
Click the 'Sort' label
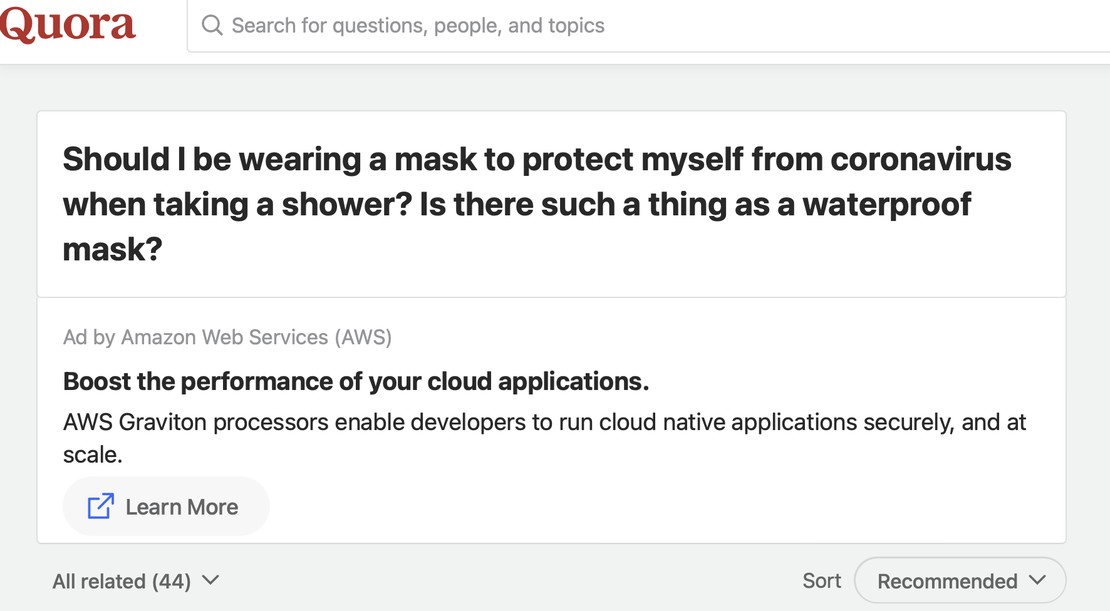(x=822, y=581)
